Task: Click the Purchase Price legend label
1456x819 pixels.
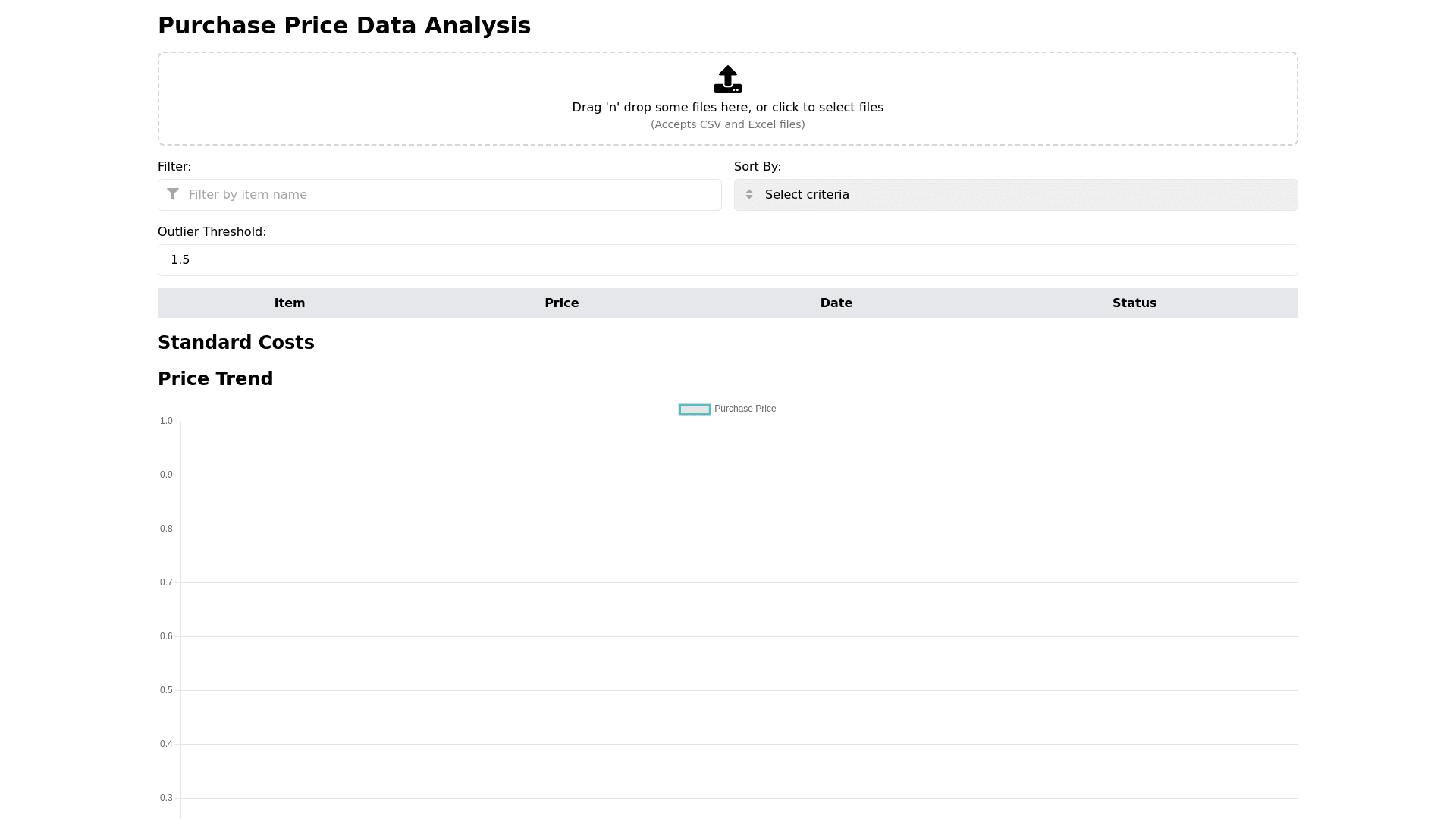Action: tap(745, 409)
